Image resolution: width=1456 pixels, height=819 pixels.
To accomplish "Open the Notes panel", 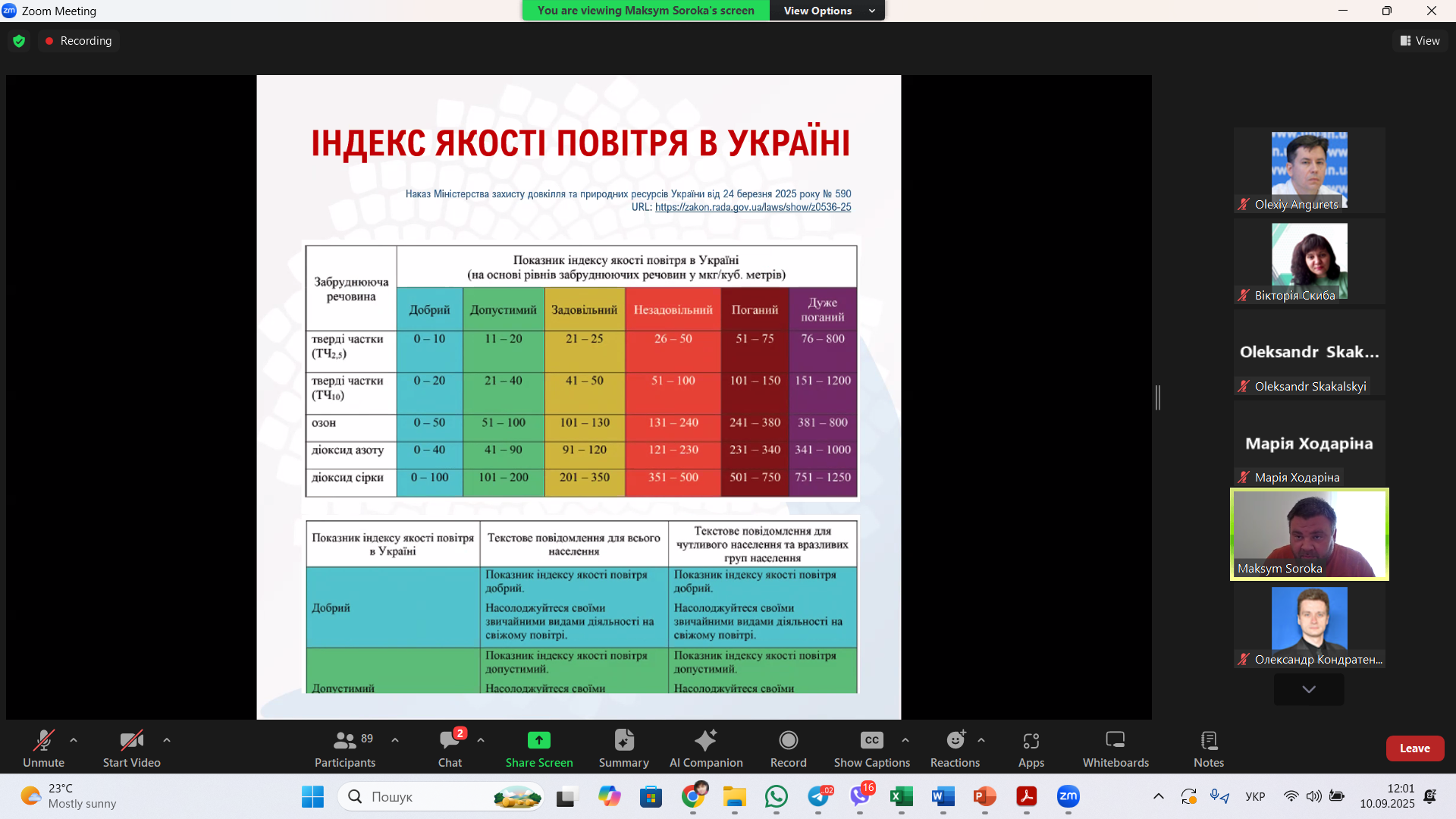I will tap(1207, 747).
